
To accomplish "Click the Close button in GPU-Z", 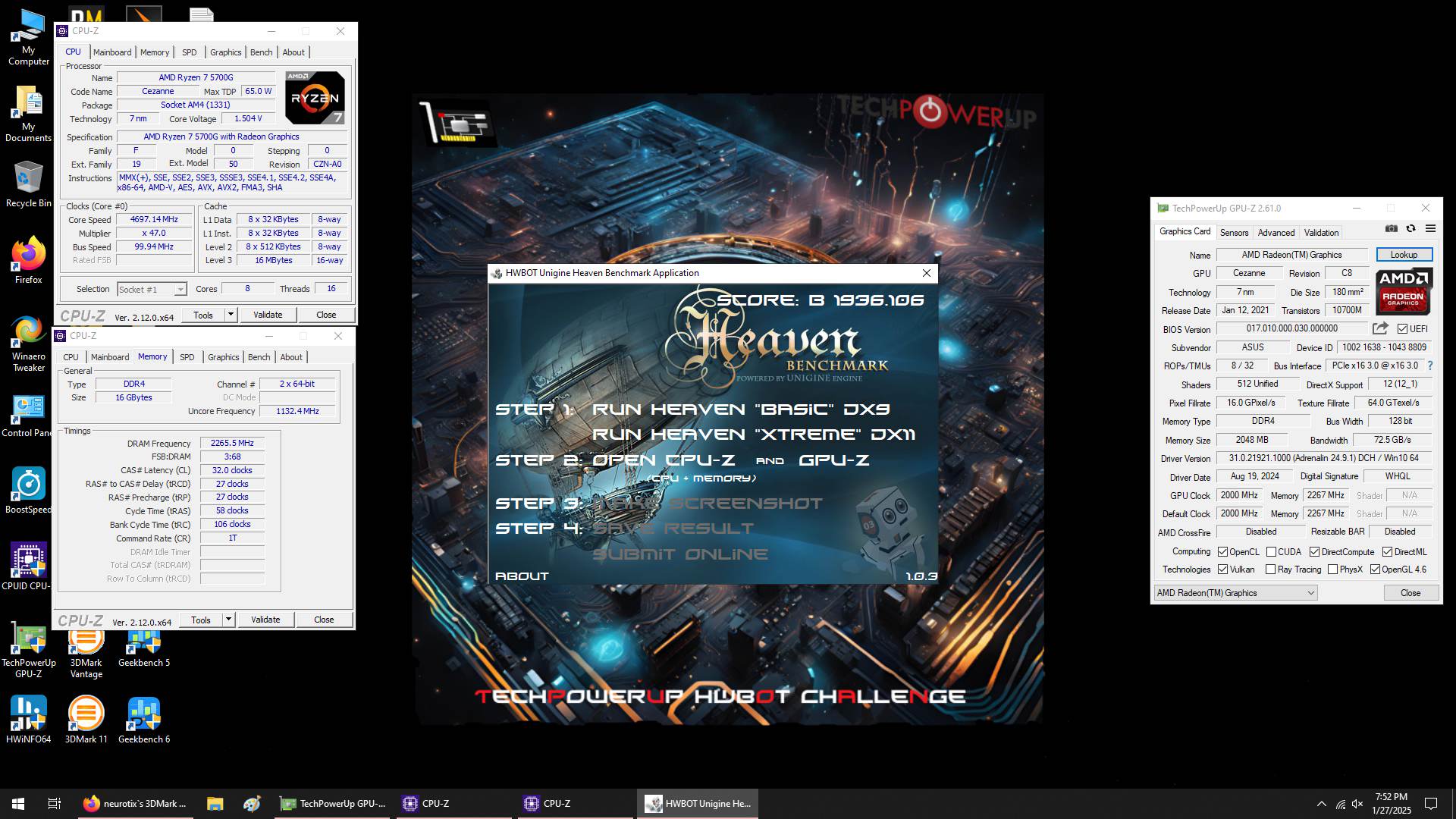I will [1410, 593].
